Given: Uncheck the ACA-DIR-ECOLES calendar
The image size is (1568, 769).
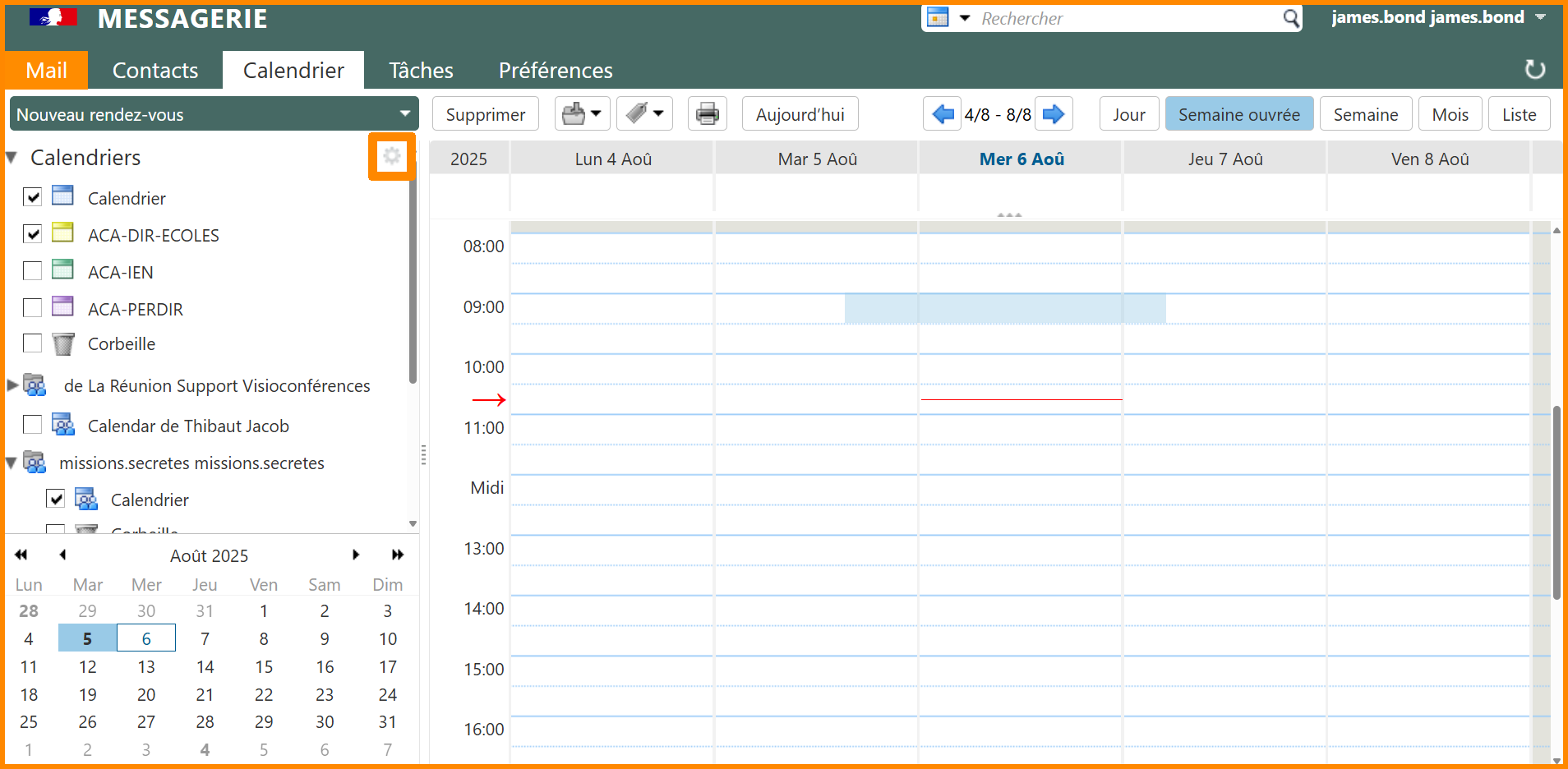Looking at the screenshot, I should coord(33,234).
